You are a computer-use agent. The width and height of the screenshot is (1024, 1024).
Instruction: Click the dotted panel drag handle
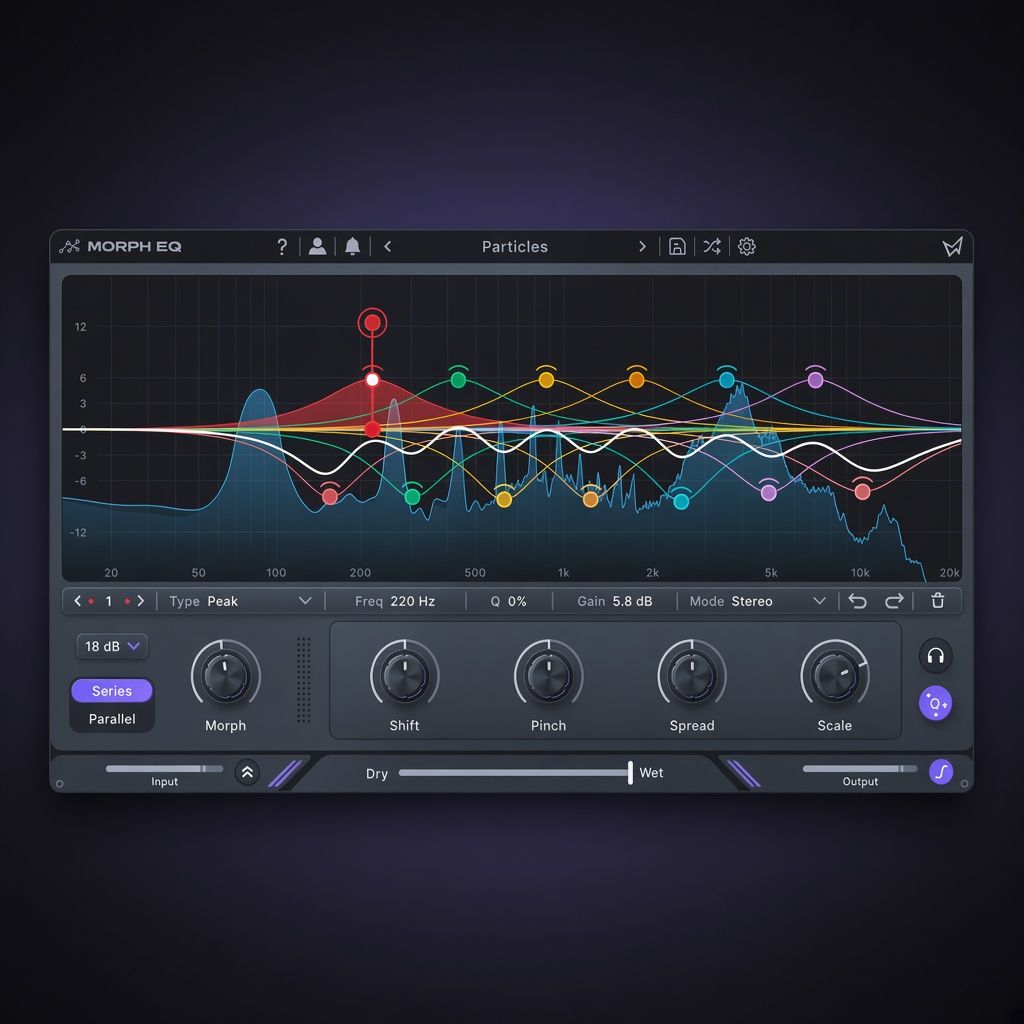pyautogui.click(x=304, y=680)
